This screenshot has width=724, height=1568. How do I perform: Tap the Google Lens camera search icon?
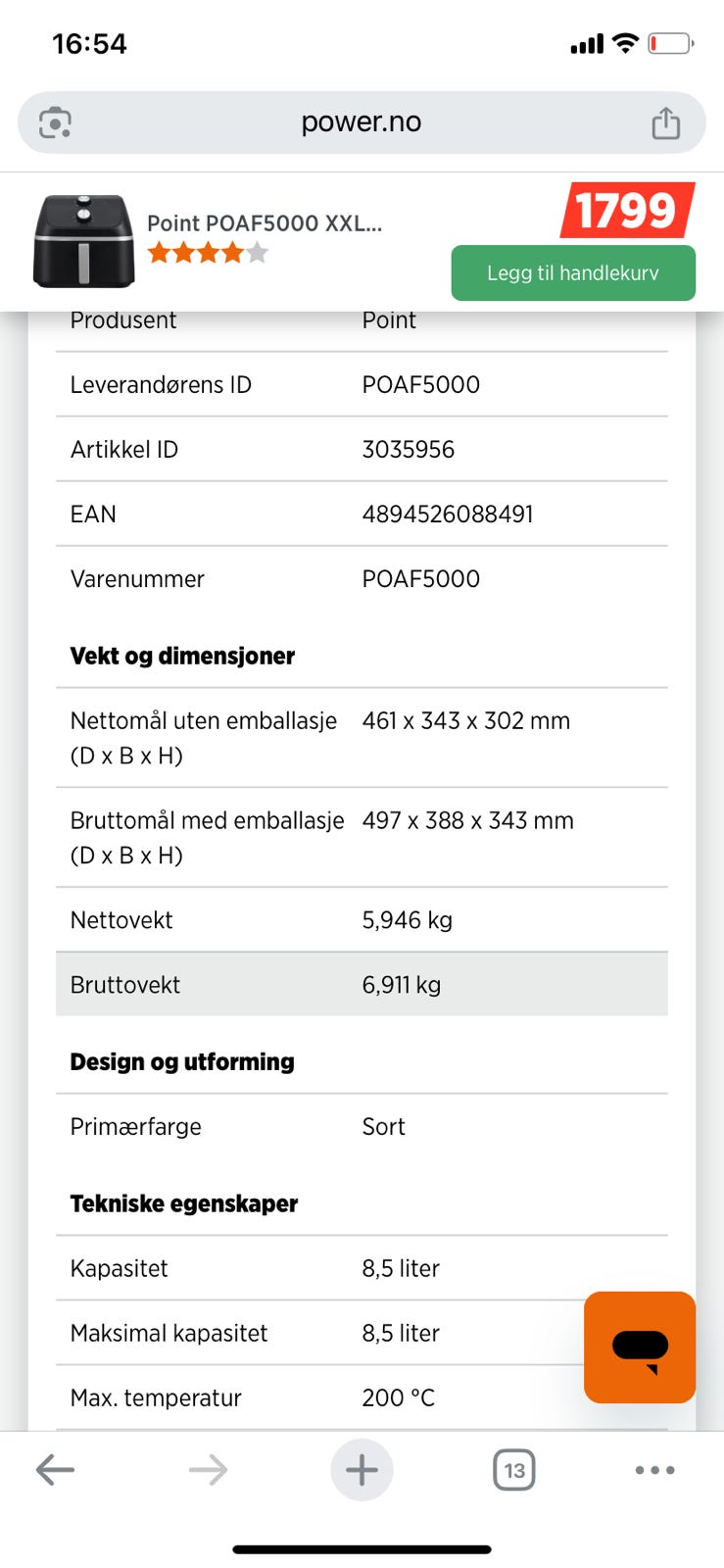coord(55,122)
